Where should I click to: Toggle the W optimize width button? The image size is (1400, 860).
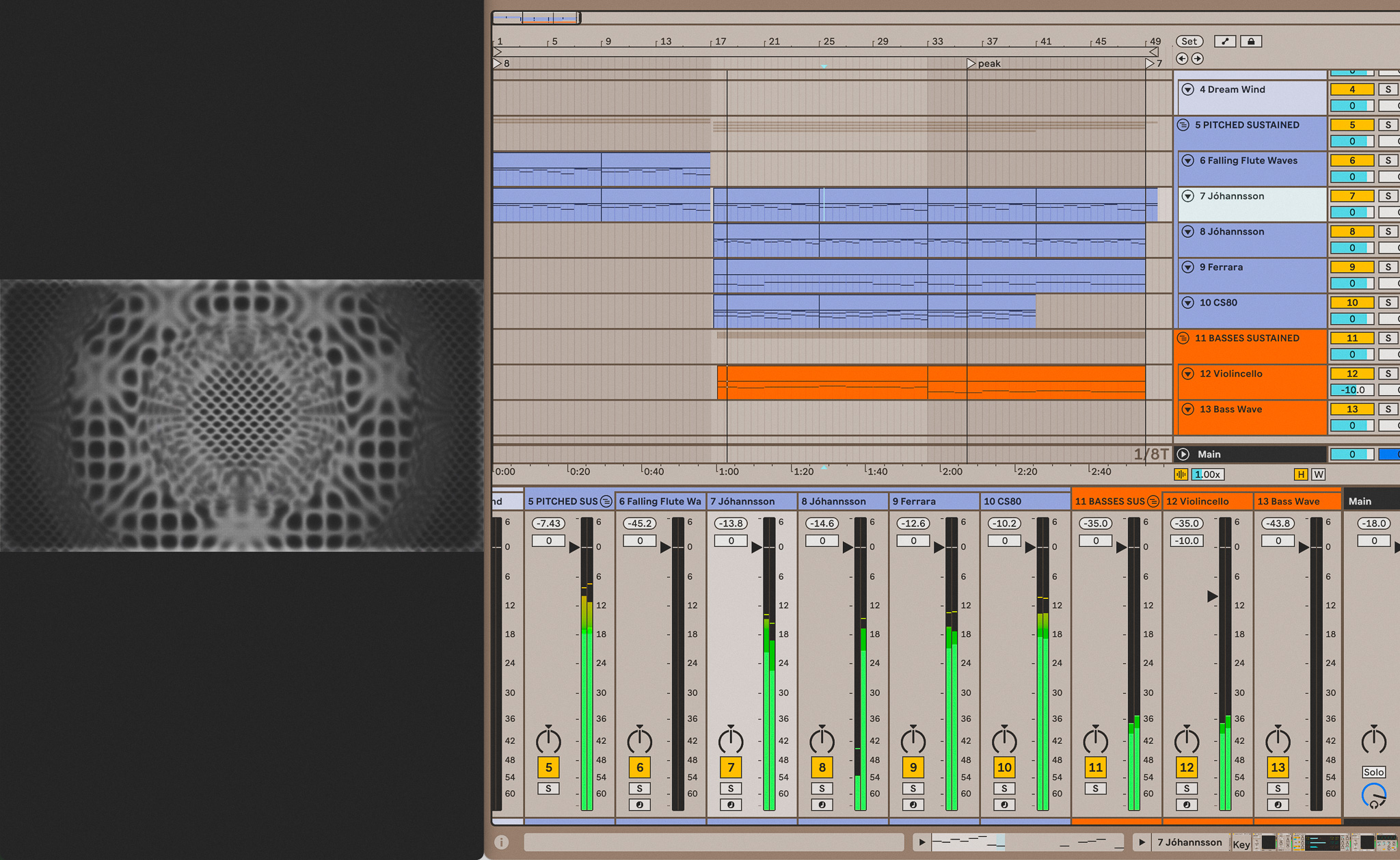pos(1319,474)
